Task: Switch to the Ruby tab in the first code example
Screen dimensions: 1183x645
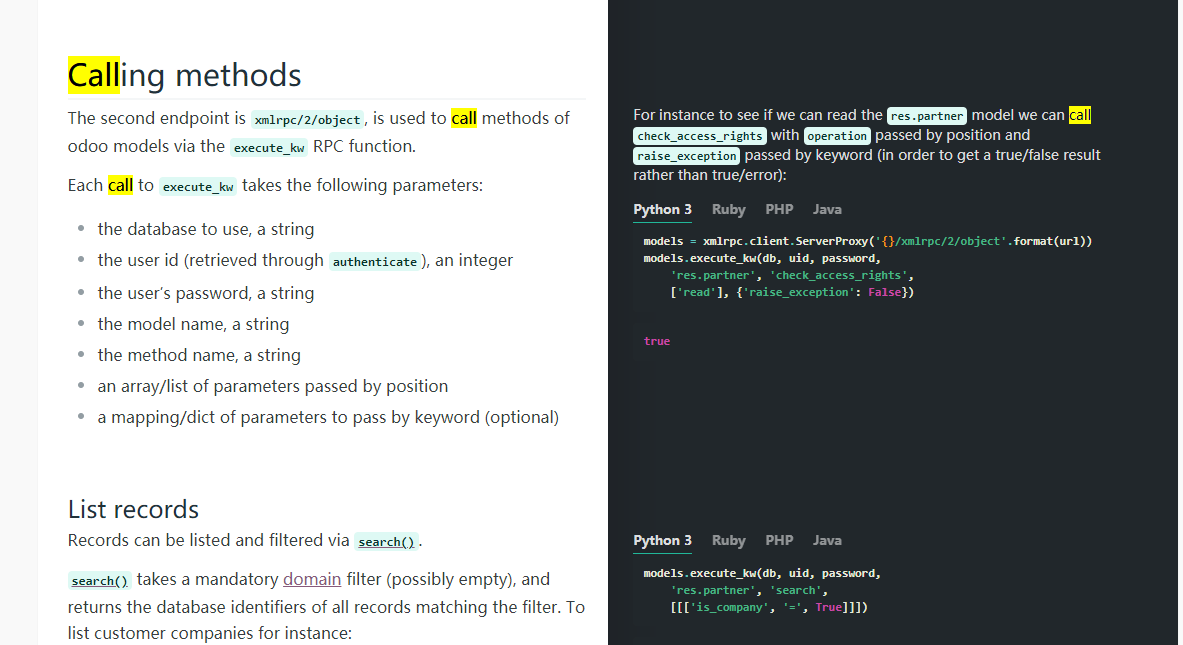Action: click(x=728, y=209)
